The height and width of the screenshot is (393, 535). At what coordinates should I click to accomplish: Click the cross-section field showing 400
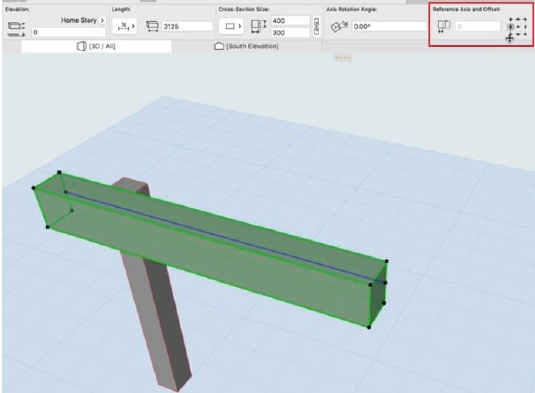coord(290,21)
